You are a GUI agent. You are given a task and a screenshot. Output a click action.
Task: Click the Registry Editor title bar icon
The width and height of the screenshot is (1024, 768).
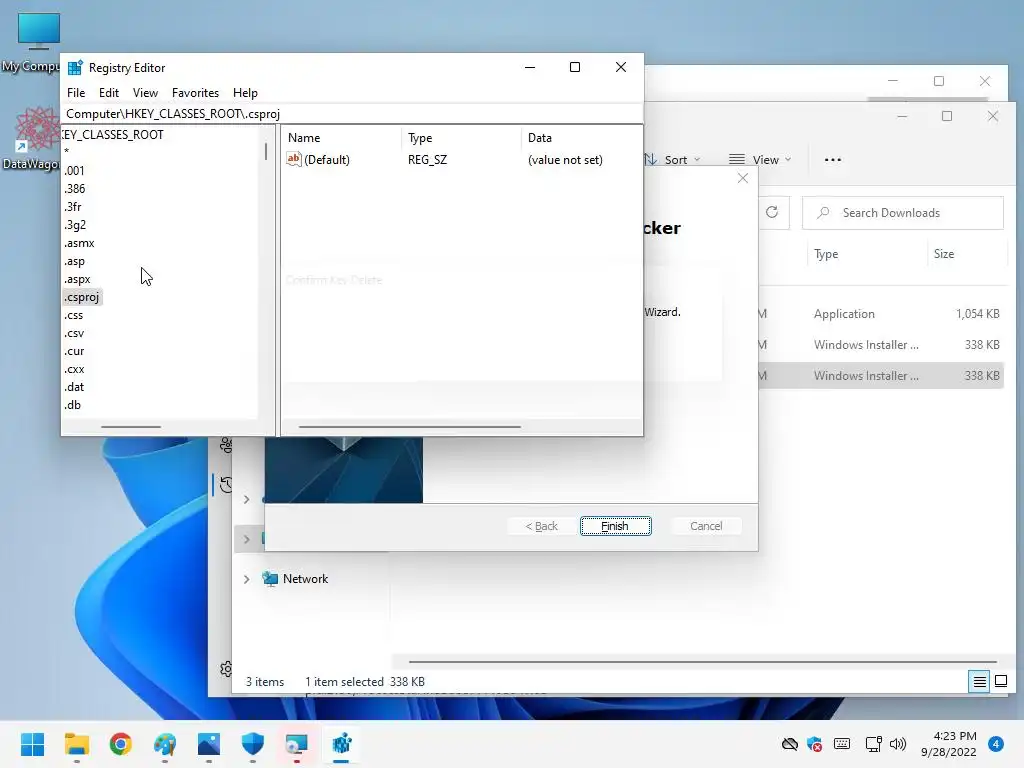click(75, 68)
